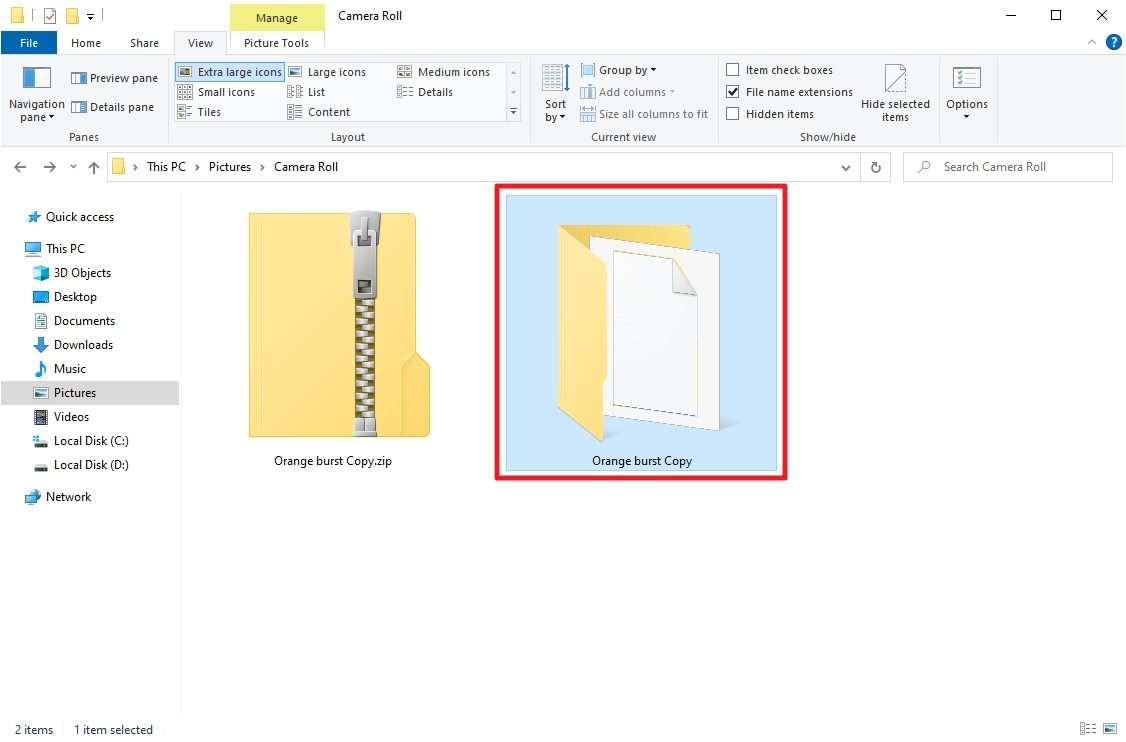Image resolution: width=1126 pixels, height=742 pixels.
Task: Click This PC in the address bar
Action: click(x=166, y=167)
